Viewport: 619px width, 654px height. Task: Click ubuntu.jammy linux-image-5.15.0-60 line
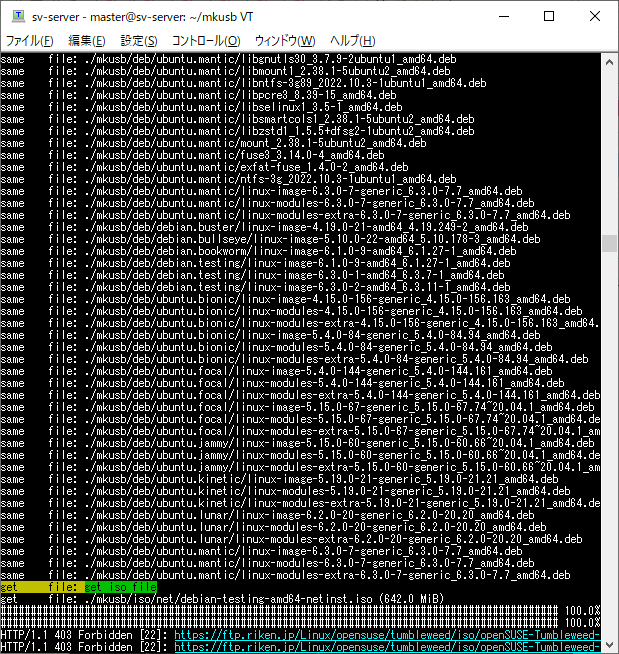297,443
